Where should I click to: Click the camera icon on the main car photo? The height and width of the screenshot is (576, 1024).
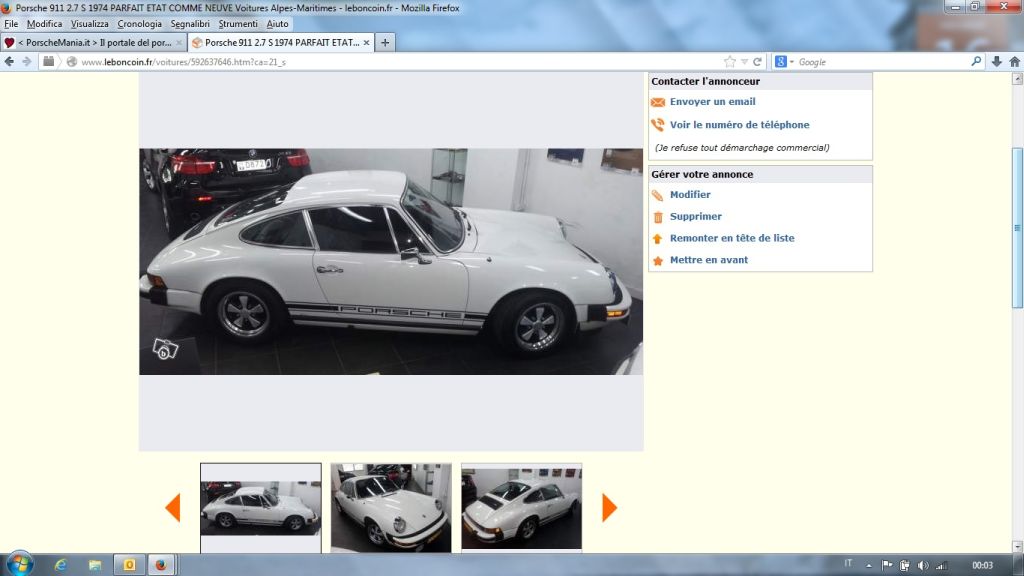(165, 349)
